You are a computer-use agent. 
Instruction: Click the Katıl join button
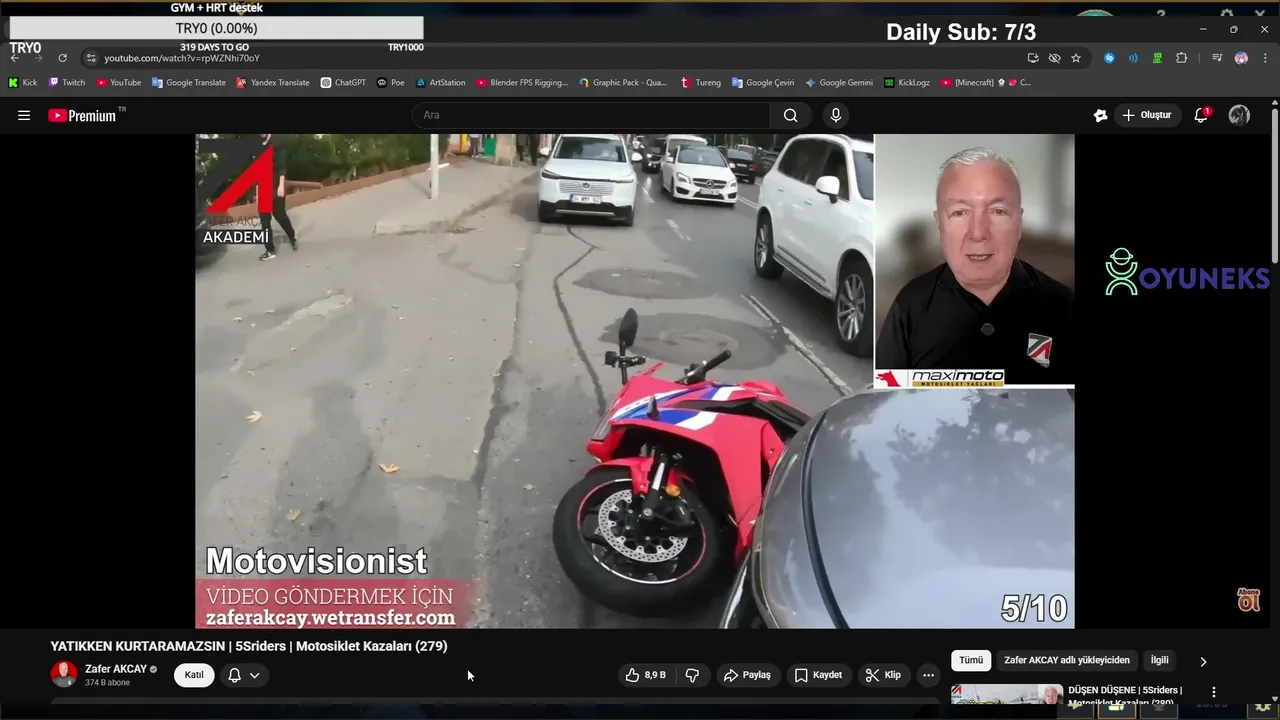(194, 675)
